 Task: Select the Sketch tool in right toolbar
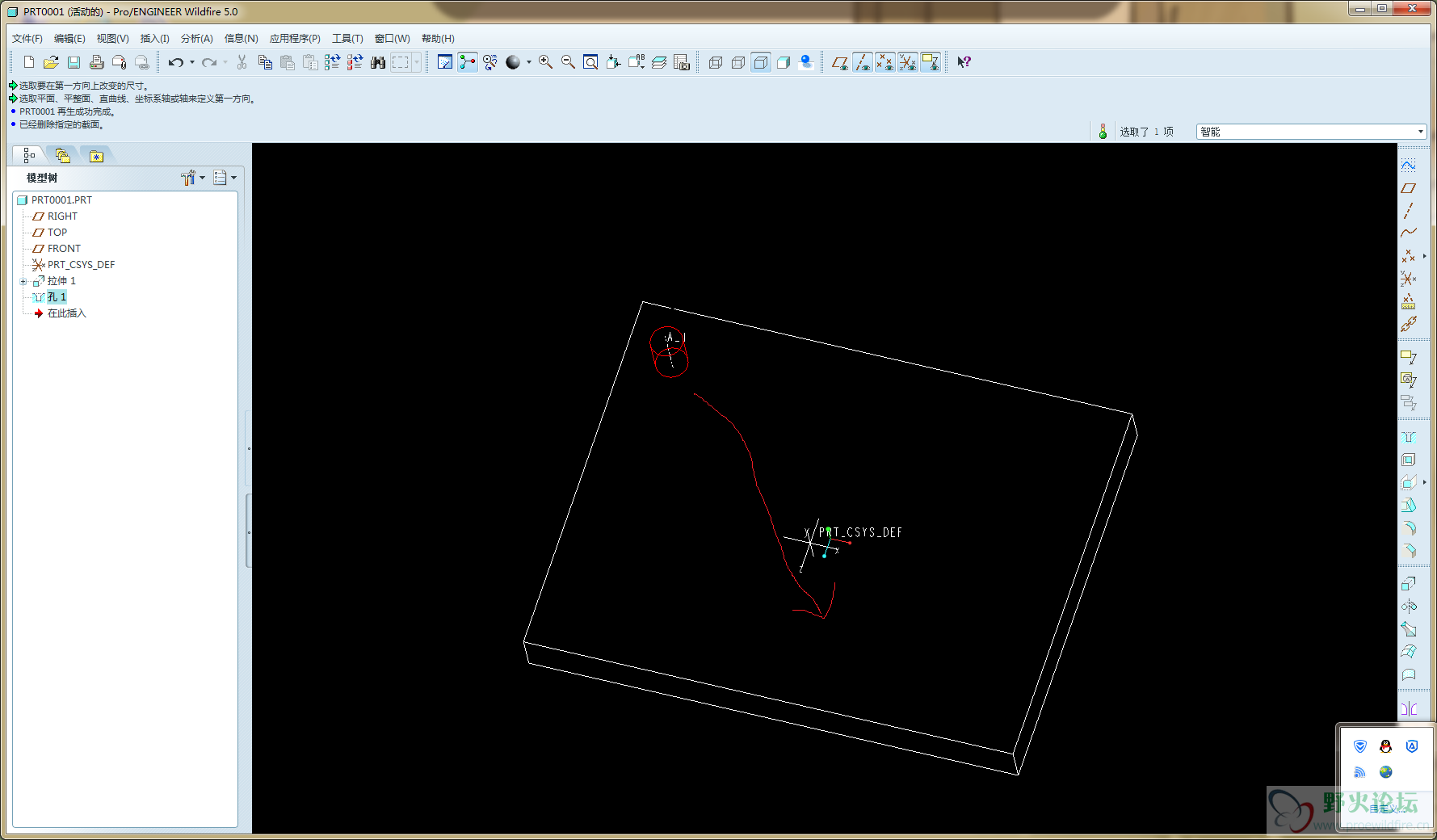pos(1409,165)
